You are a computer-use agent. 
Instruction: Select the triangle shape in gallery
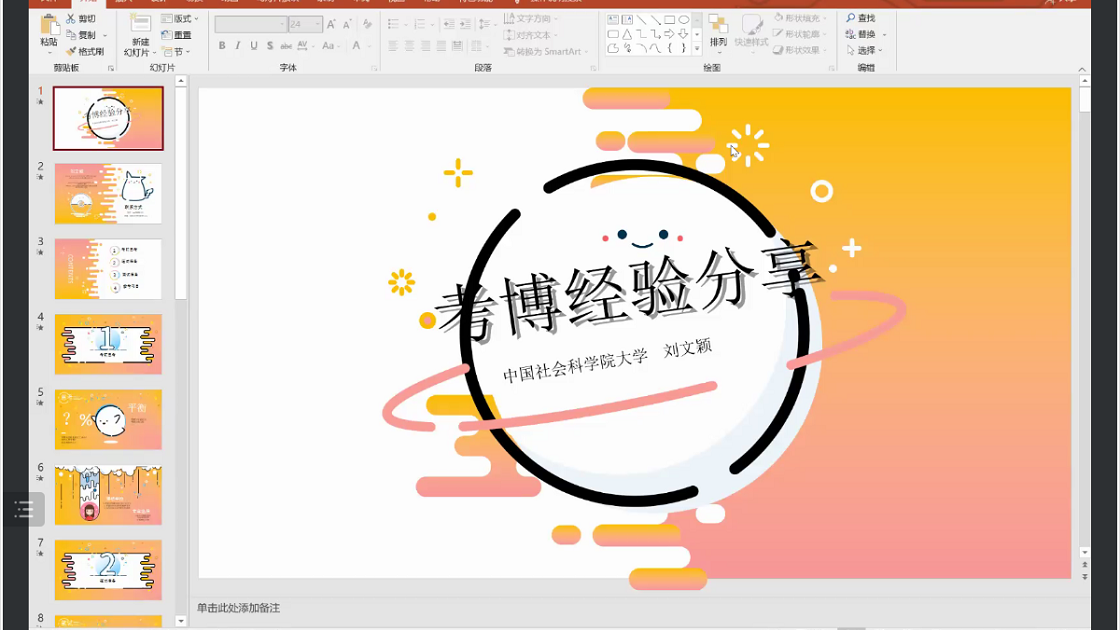click(x=627, y=34)
